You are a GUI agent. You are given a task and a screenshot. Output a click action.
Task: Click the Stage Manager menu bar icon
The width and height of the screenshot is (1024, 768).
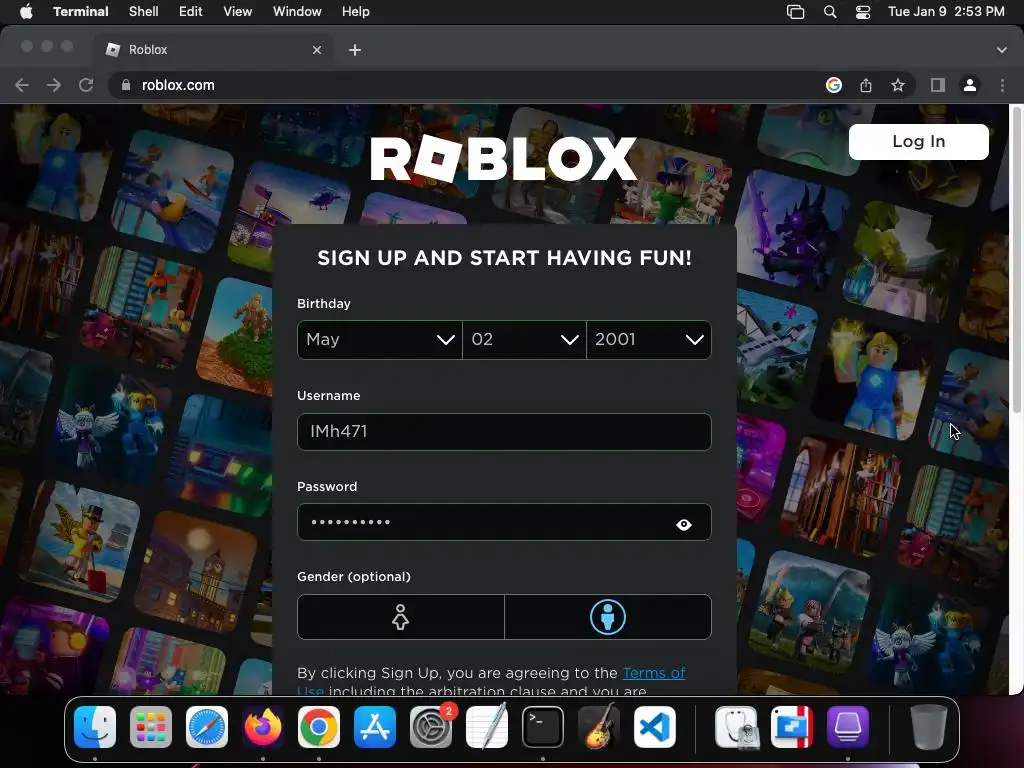(x=795, y=12)
